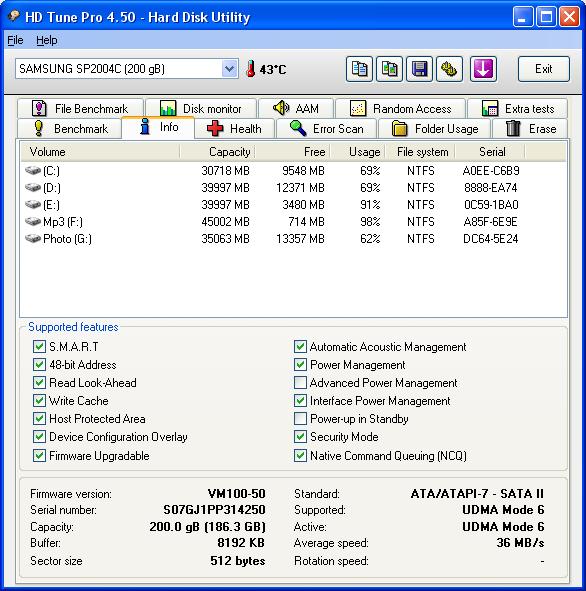Enable the Advanced Power Management checkbox
This screenshot has height=591, width=586.
(x=300, y=383)
